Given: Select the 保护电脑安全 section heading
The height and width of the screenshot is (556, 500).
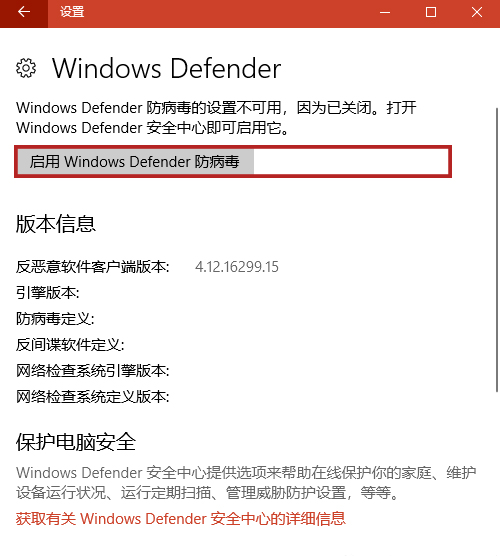Looking at the screenshot, I should (x=76, y=442).
